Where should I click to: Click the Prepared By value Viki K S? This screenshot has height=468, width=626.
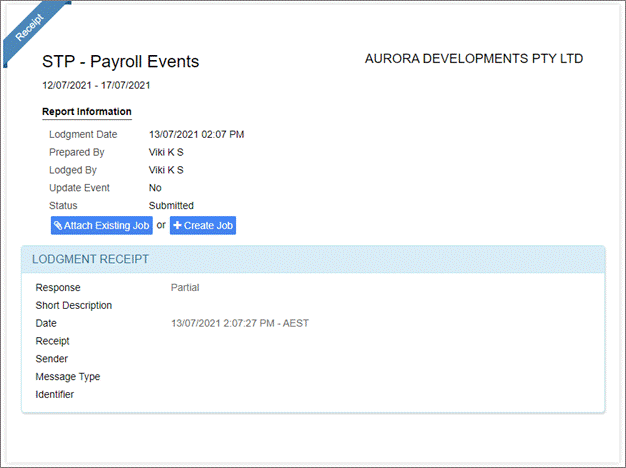166,152
